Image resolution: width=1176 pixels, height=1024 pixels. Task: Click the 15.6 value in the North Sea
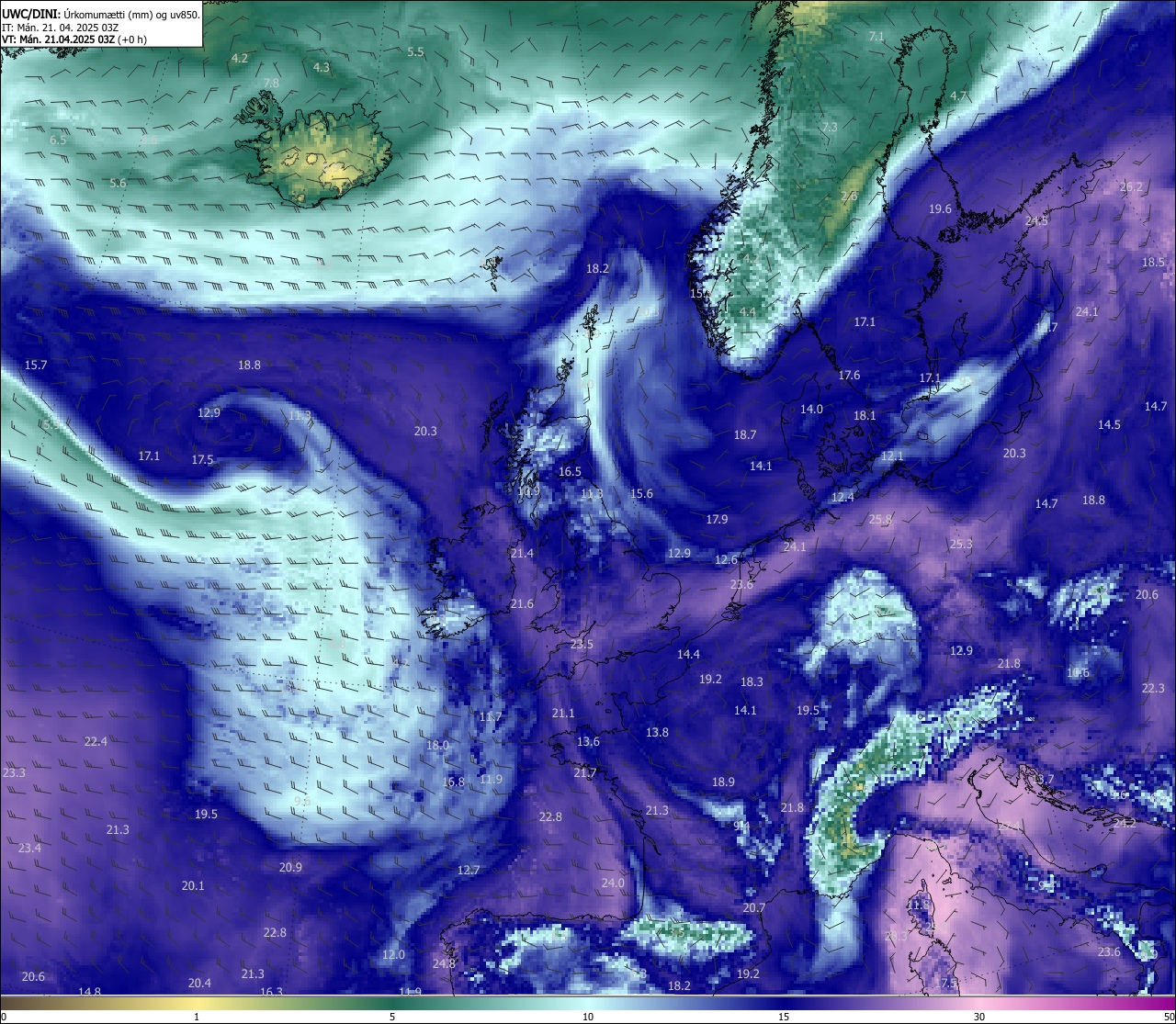(x=641, y=494)
